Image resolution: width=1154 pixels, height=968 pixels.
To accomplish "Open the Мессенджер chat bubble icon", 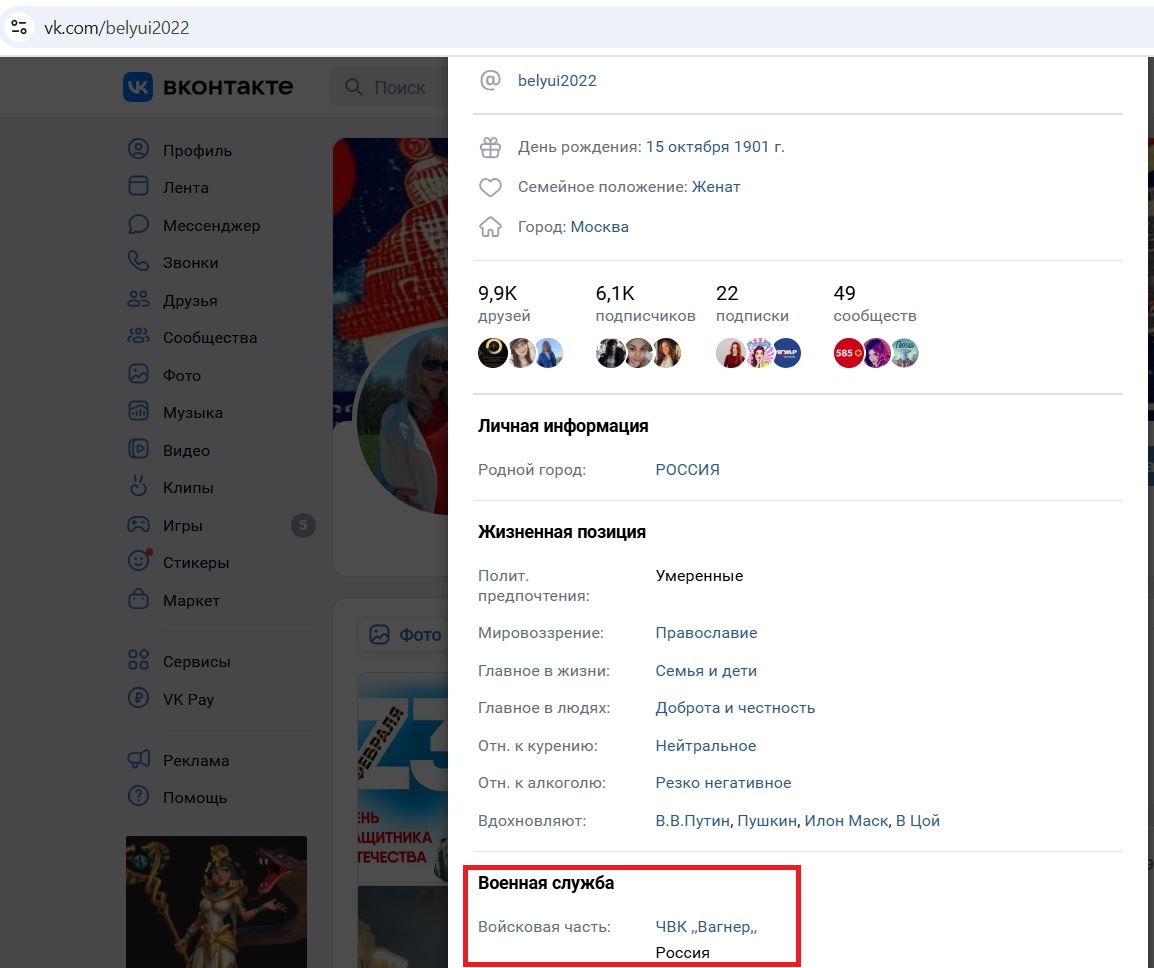I will click(x=138, y=225).
